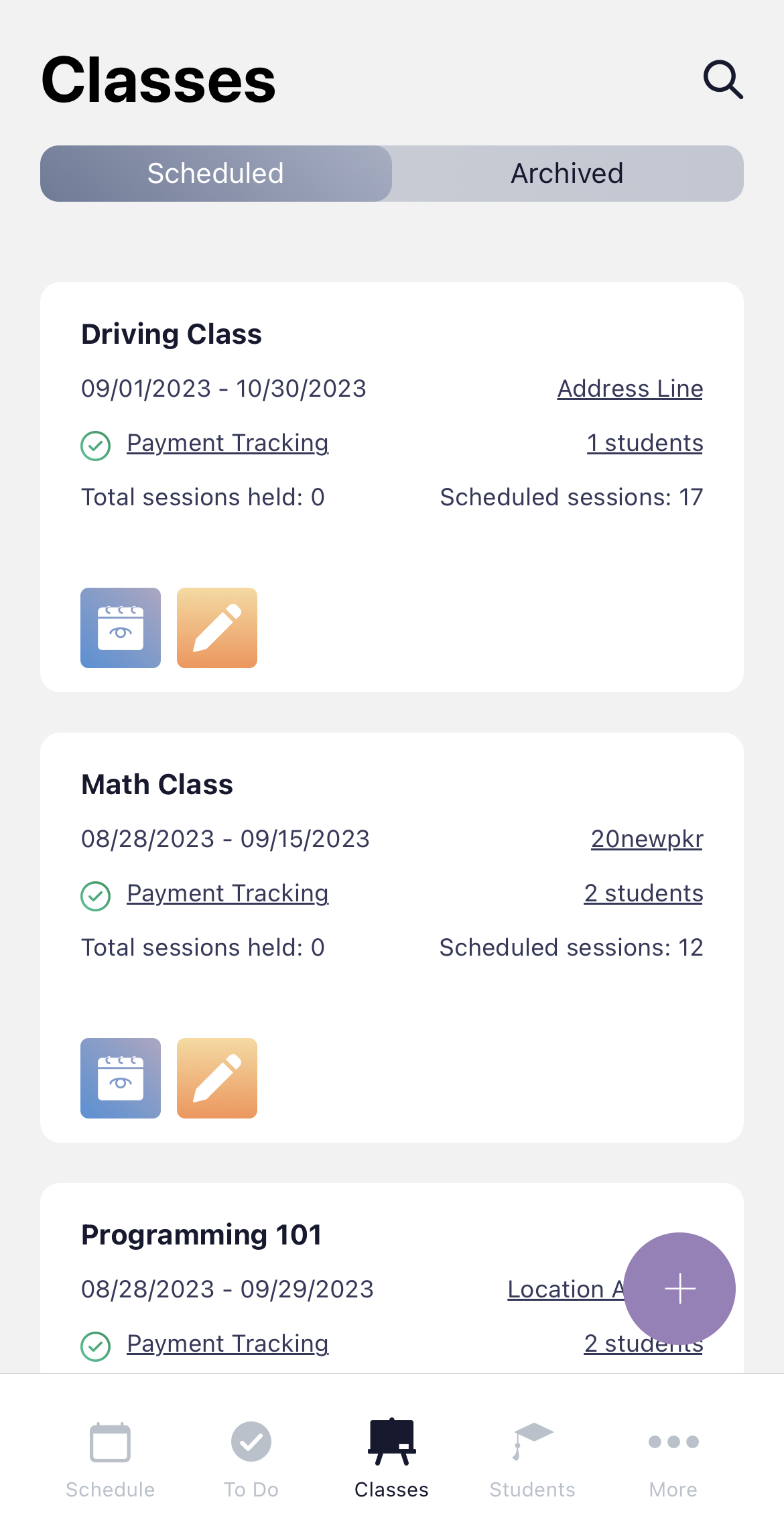This screenshot has height=1534, width=784.
Task: Toggle Payment Tracking checkmark for Driving Class
Action: 94,445
